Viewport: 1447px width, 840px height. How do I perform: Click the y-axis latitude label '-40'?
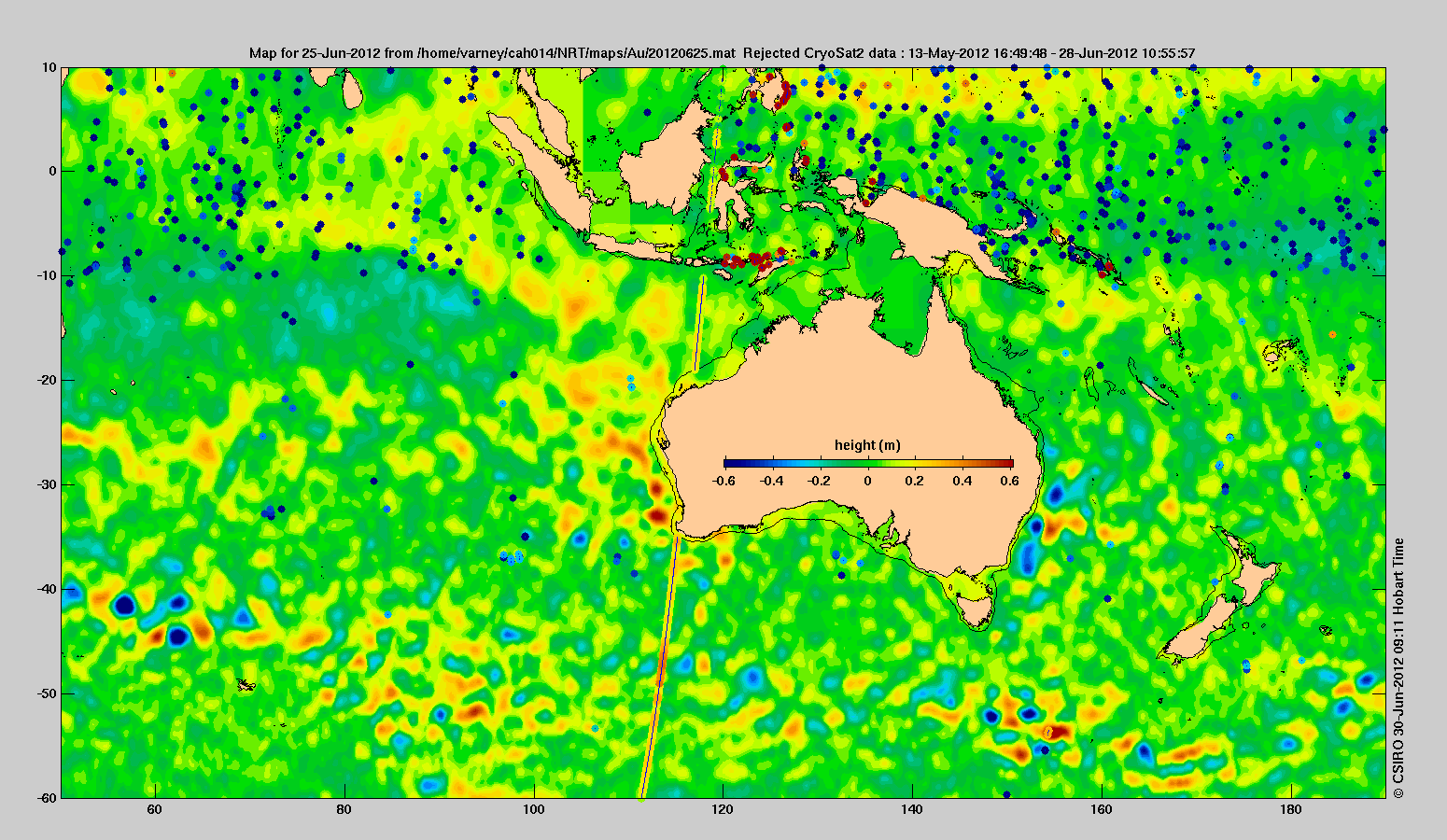47,589
